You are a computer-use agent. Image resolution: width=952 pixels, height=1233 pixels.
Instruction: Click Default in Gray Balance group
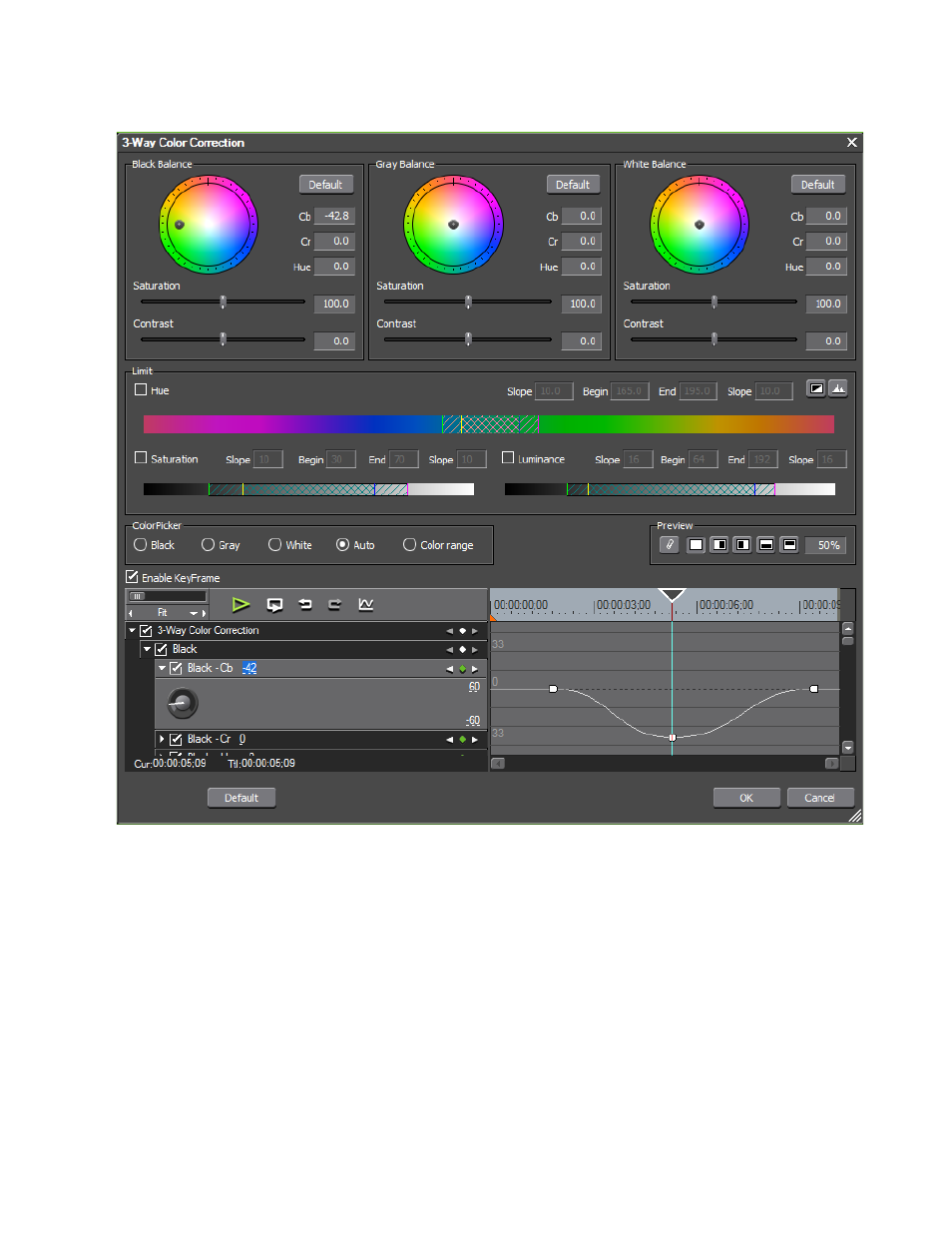[573, 185]
